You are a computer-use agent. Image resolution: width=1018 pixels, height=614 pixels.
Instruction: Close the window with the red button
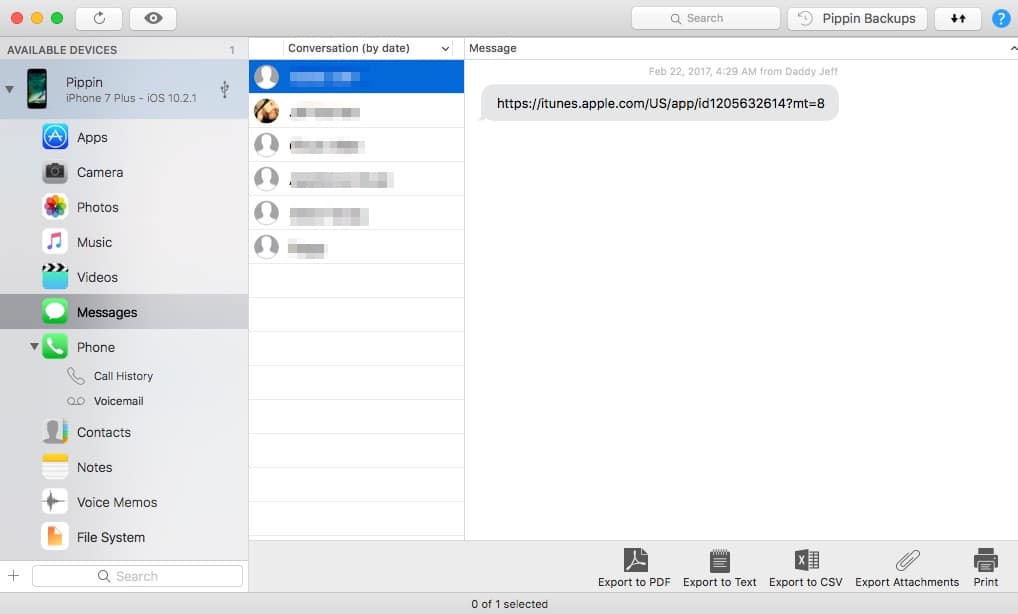[17, 18]
